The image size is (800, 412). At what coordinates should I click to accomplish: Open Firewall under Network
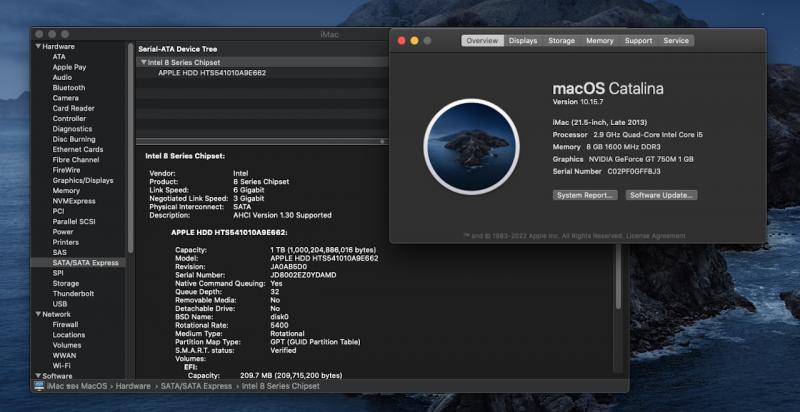tap(65, 324)
